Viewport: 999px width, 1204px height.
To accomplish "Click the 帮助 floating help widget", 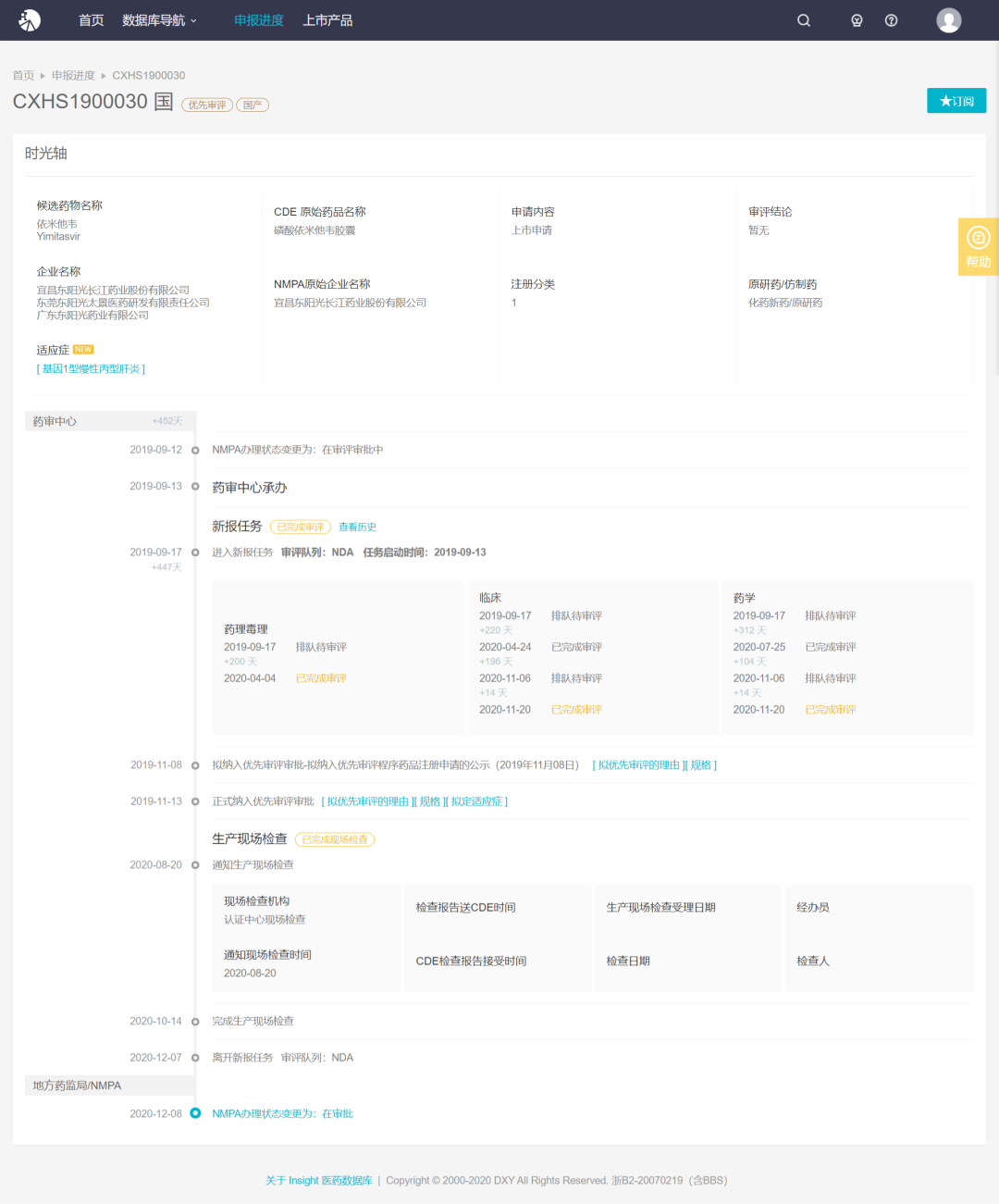I will point(979,247).
